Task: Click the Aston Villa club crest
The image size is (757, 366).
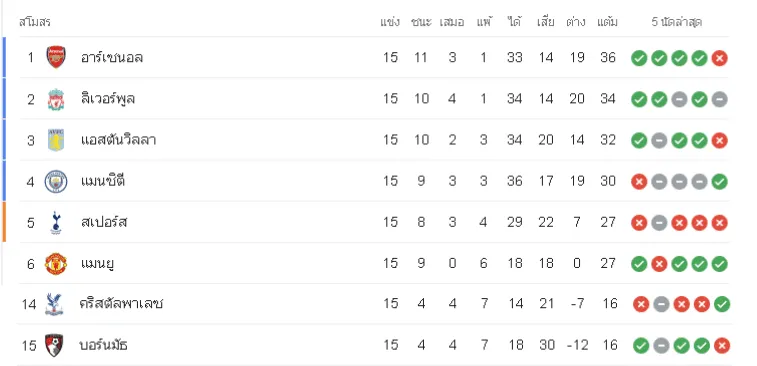Action: (x=56, y=140)
